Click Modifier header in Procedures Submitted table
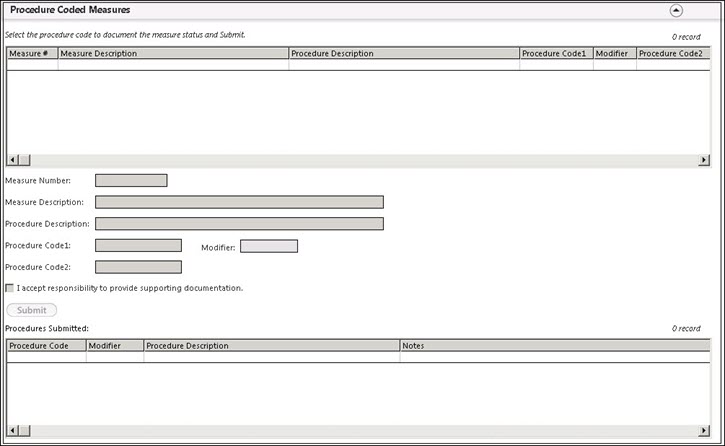 pyautogui.click(x=115, y=346)
